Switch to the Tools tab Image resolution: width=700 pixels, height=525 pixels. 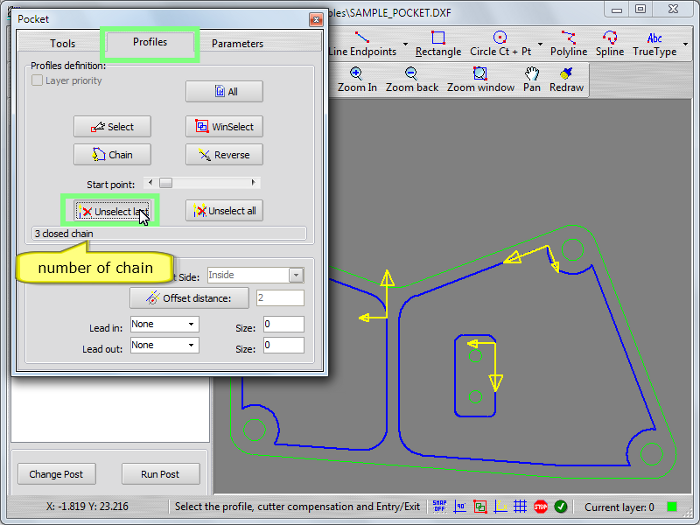coord(62,44)
